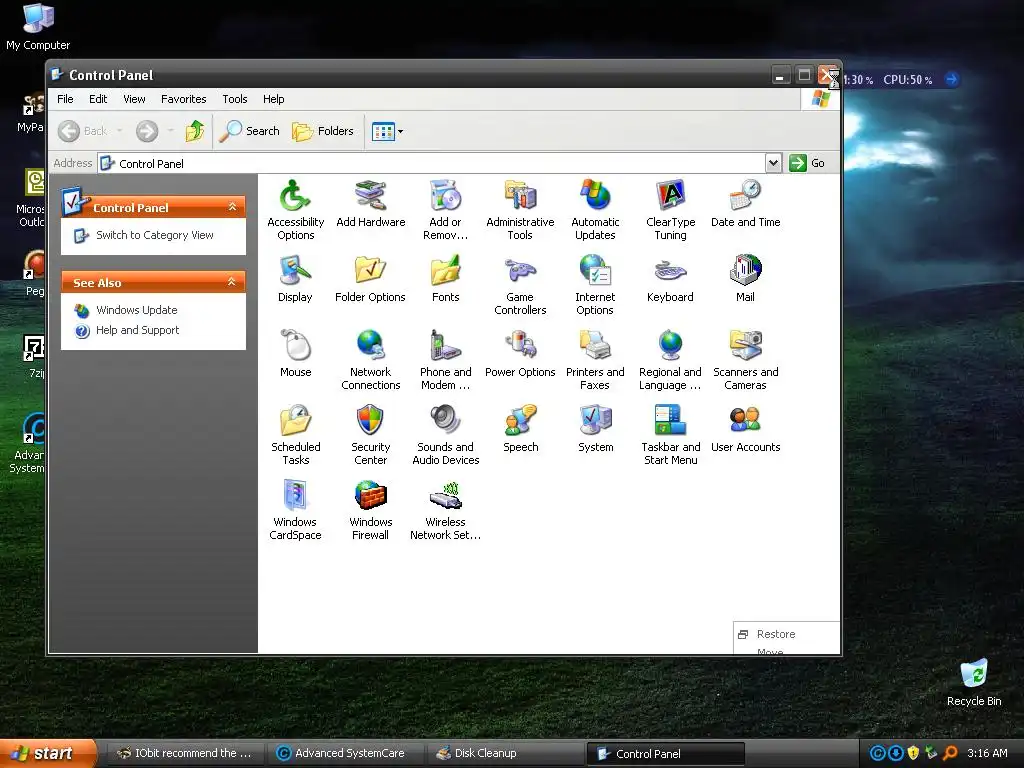Screen dimensions: 1024x768
Task: Open the System properties icon
Action: [x=595, y=428]
